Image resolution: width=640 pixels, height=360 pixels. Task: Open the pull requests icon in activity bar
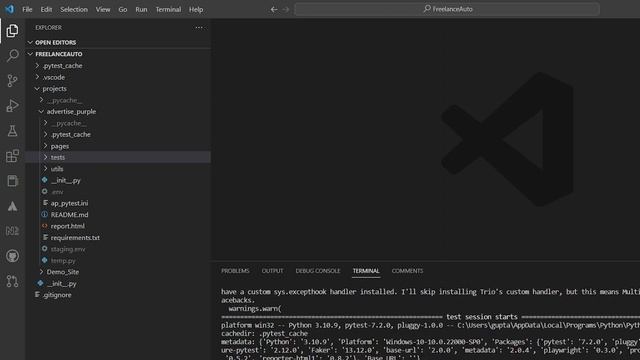click(12, 281)
